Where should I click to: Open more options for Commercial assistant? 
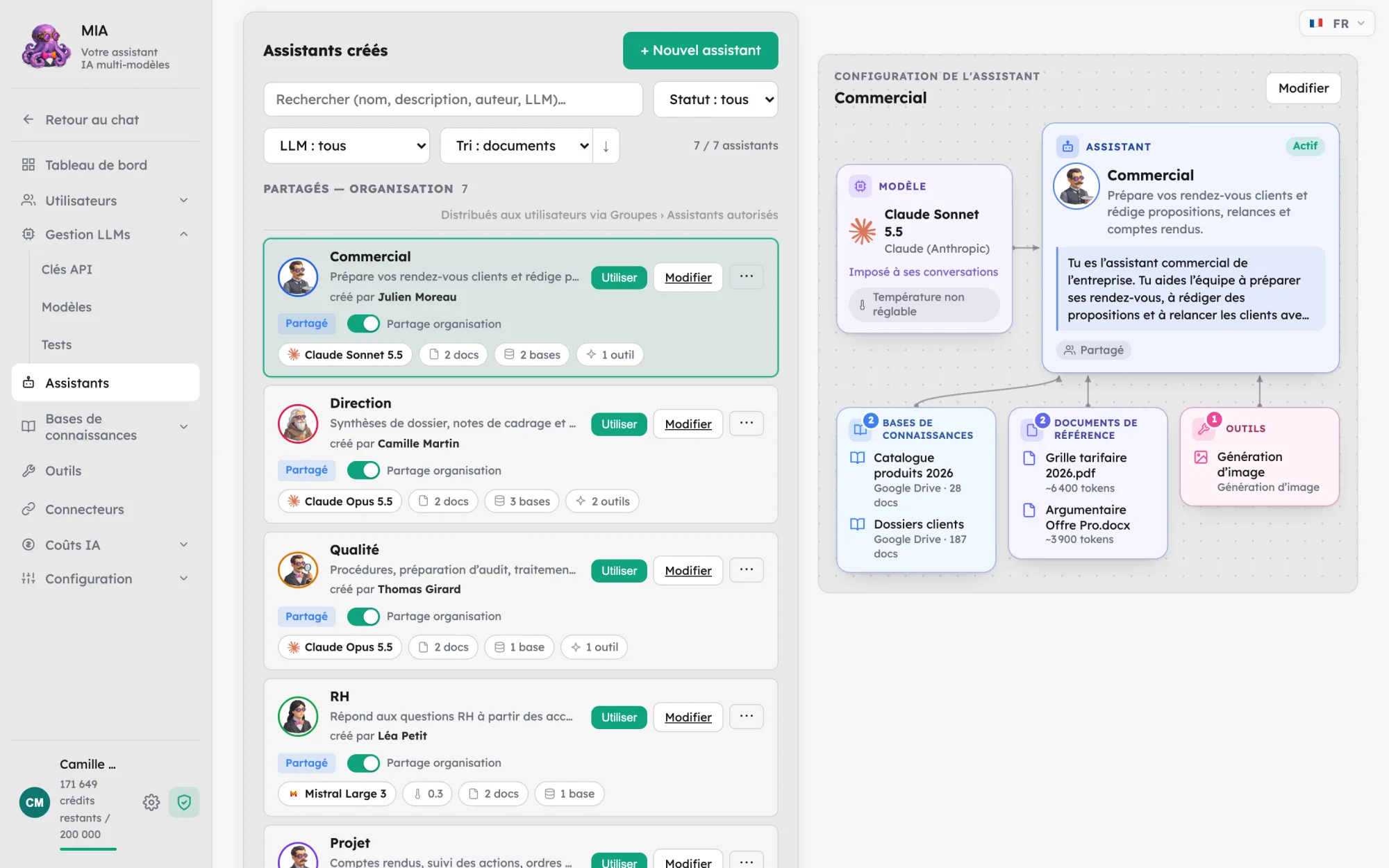coord(747,276)
